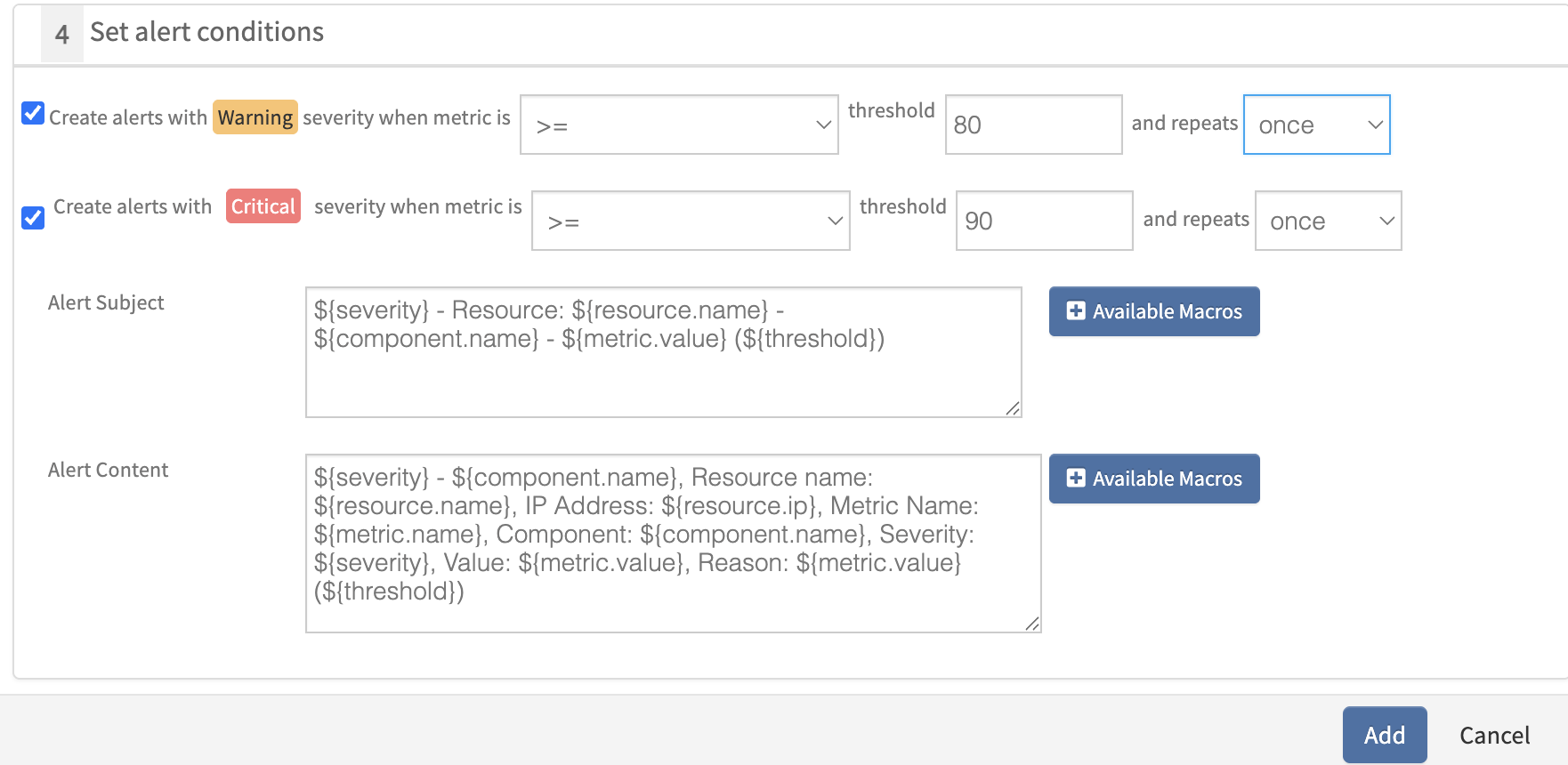This screenshot has width=1568, height=765.
Task: Click the orange Warning severity badge
Action: 255,117
